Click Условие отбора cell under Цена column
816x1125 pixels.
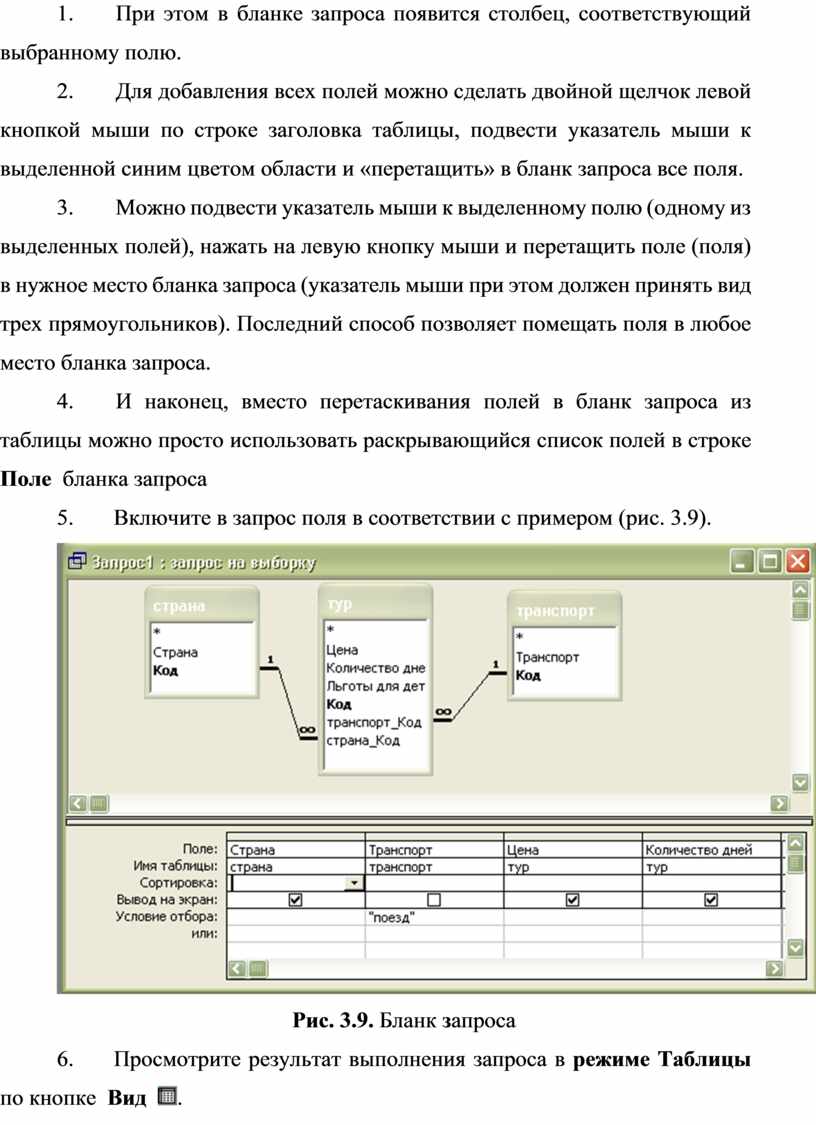(573, 917)
